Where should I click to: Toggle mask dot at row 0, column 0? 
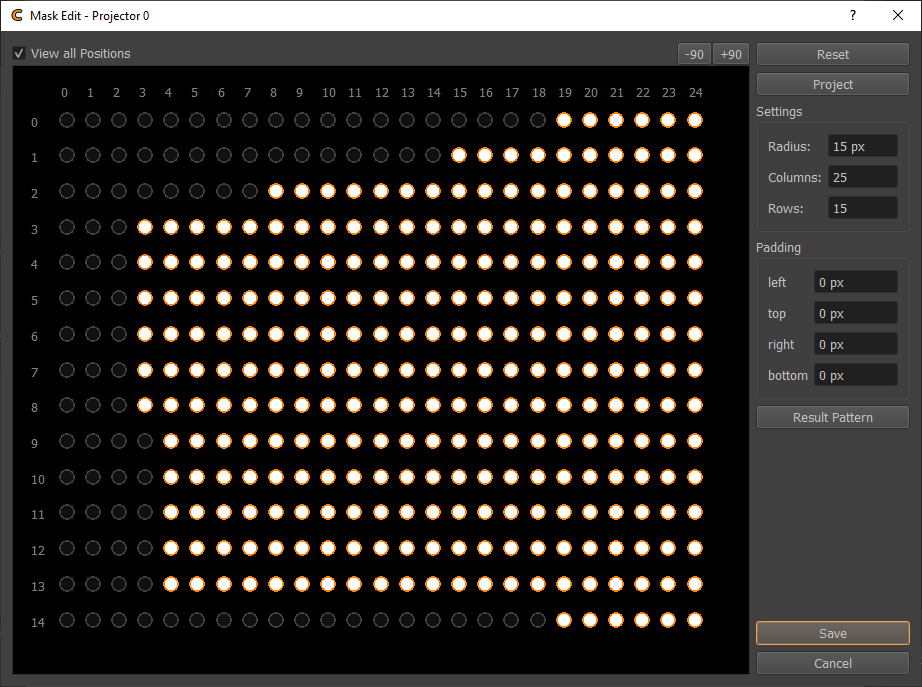(66, 120)
